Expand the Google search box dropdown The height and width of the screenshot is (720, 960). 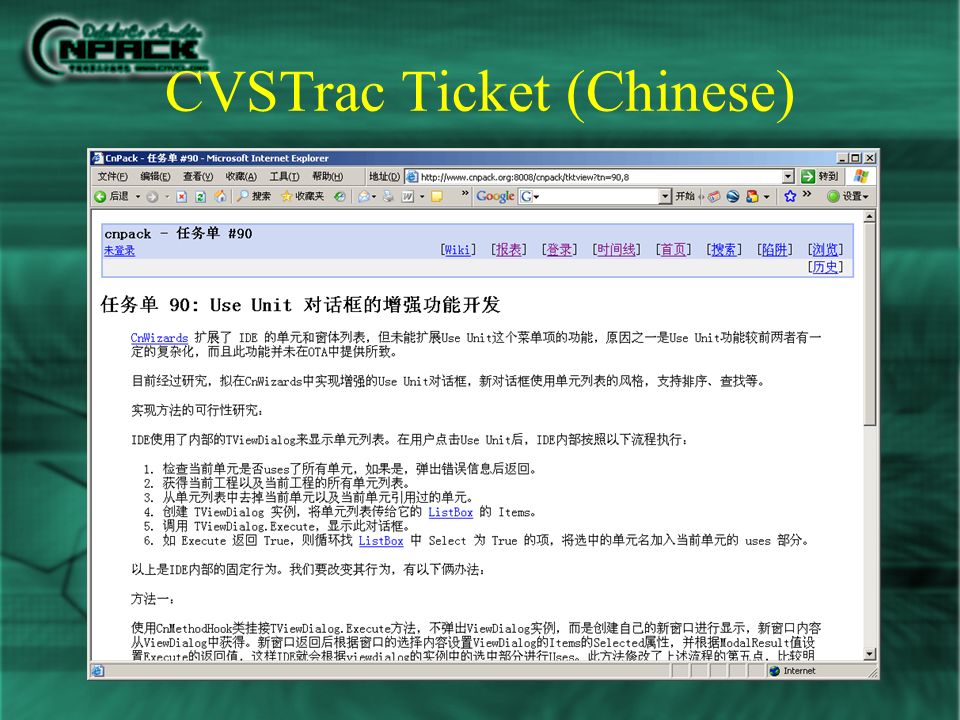click(666, 196)
